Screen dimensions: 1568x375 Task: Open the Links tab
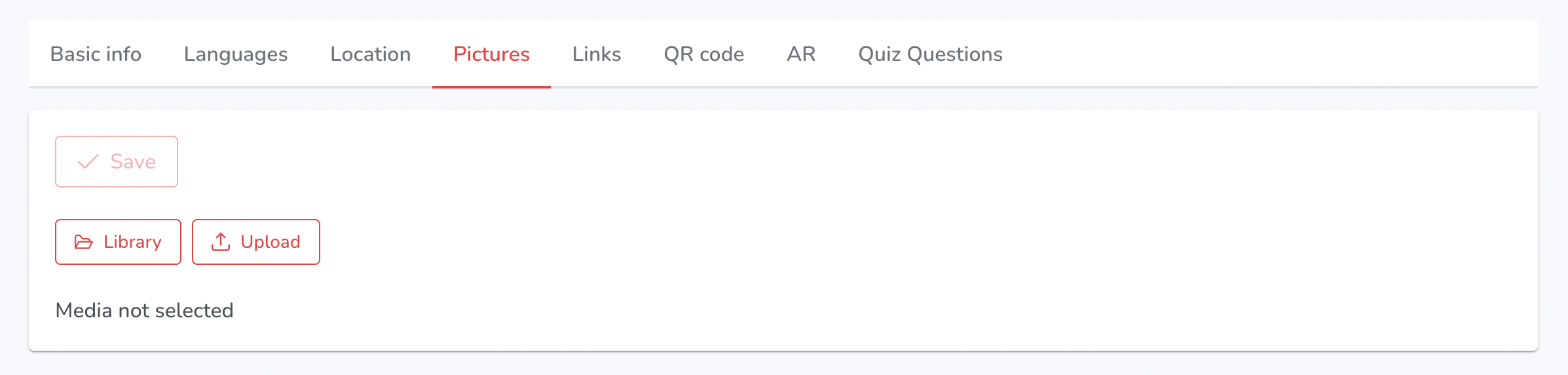point(597,54)
